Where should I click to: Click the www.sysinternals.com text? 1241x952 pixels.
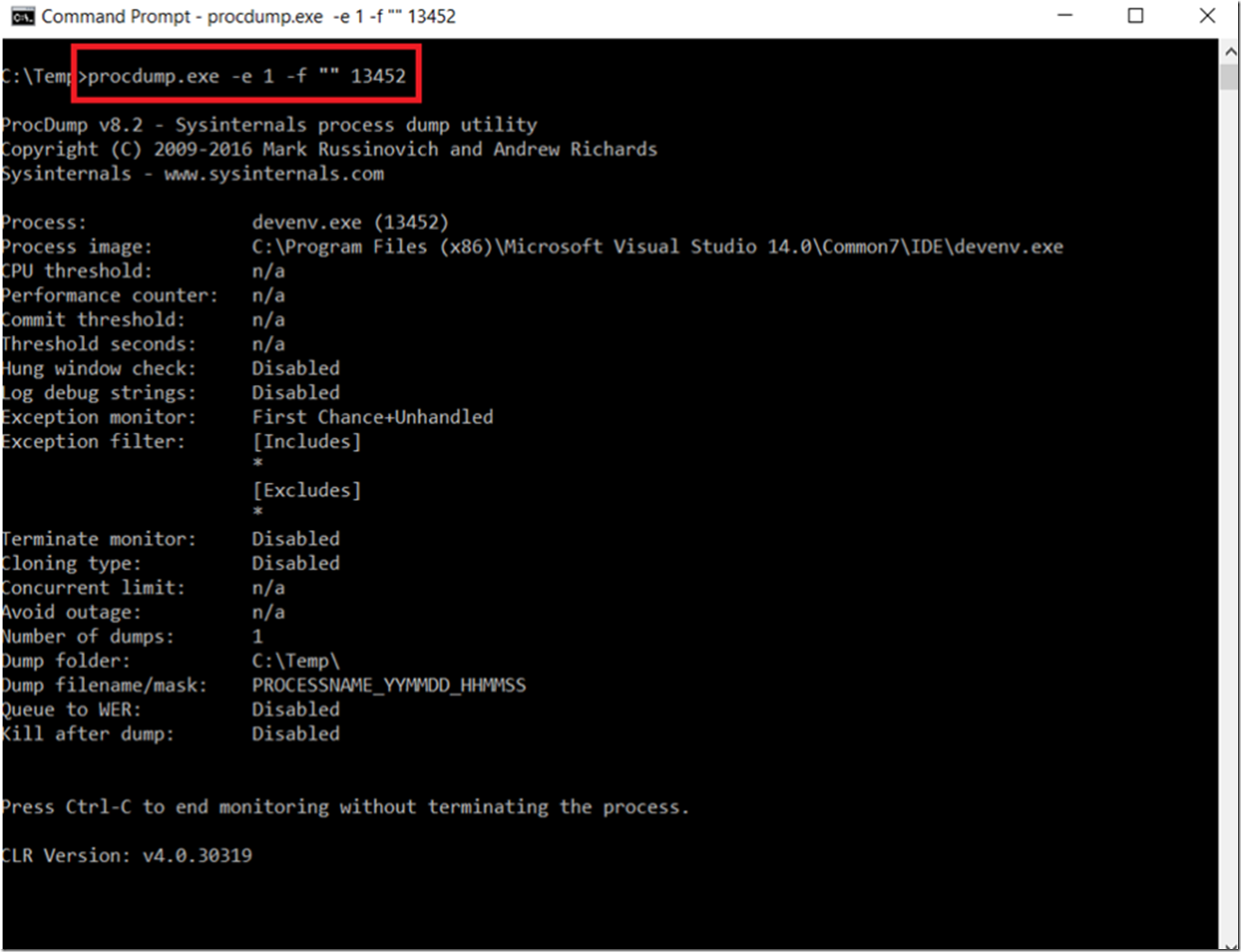[274, 174]
